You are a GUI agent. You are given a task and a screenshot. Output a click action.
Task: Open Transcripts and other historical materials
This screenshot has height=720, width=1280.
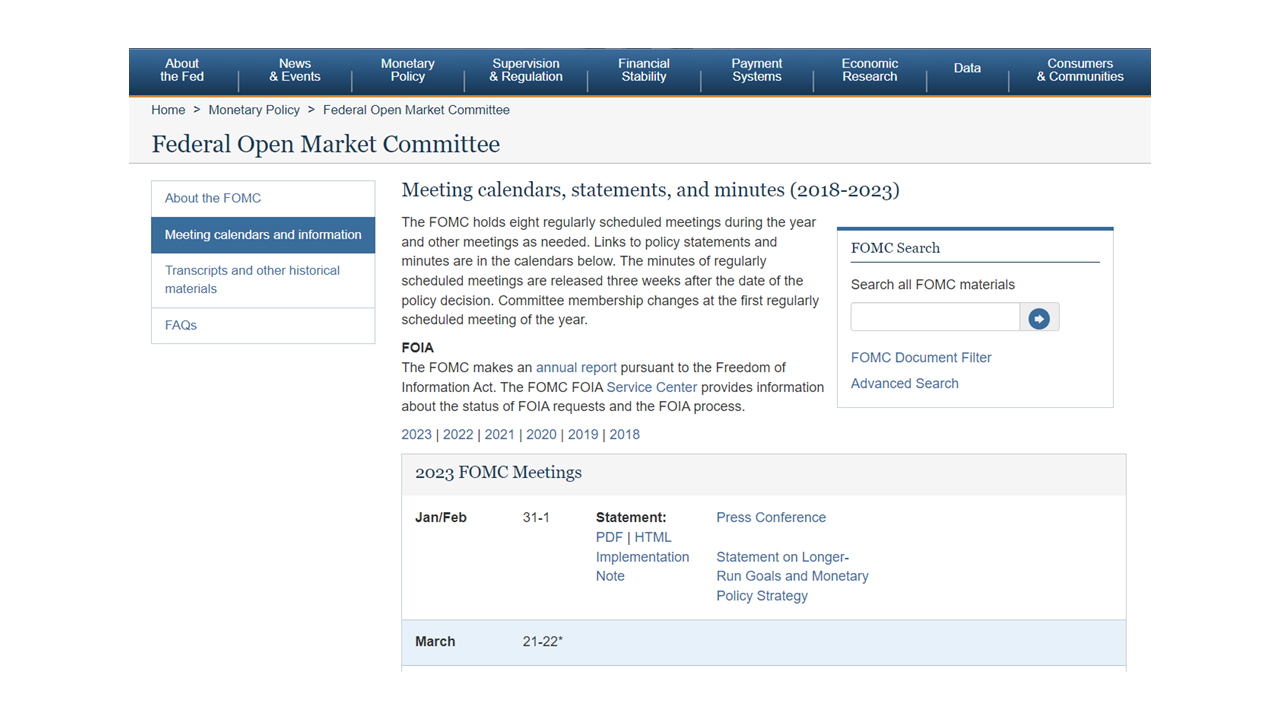pyautogui.click(x=263, y=280)
